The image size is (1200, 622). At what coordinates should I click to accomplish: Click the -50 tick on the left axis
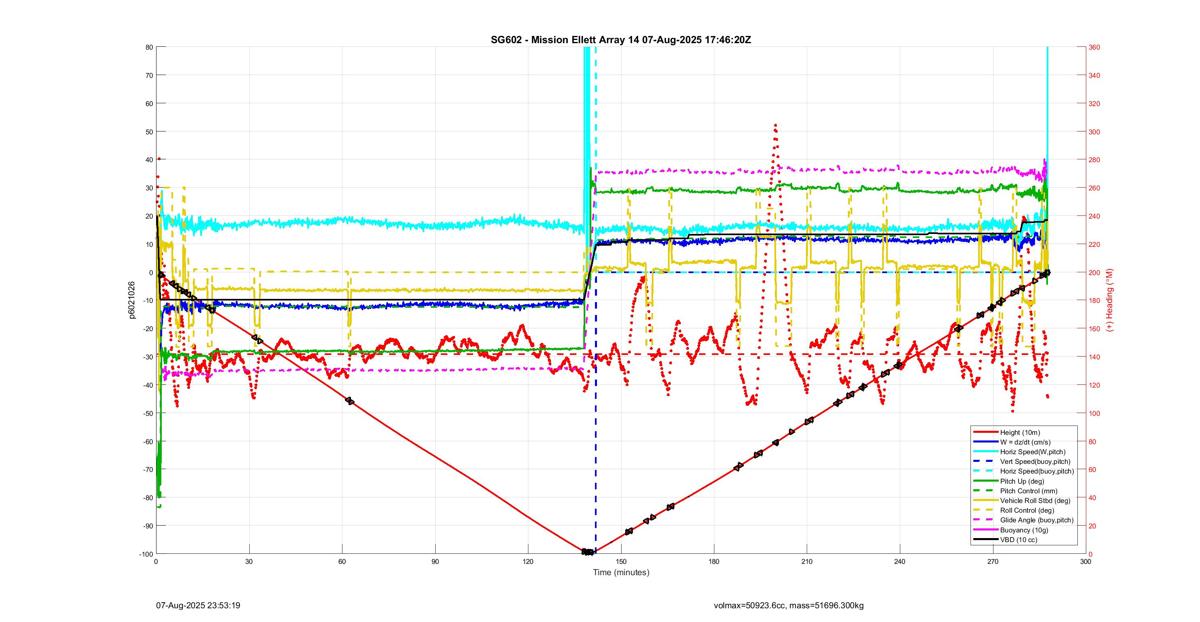[x=146, y=413]
